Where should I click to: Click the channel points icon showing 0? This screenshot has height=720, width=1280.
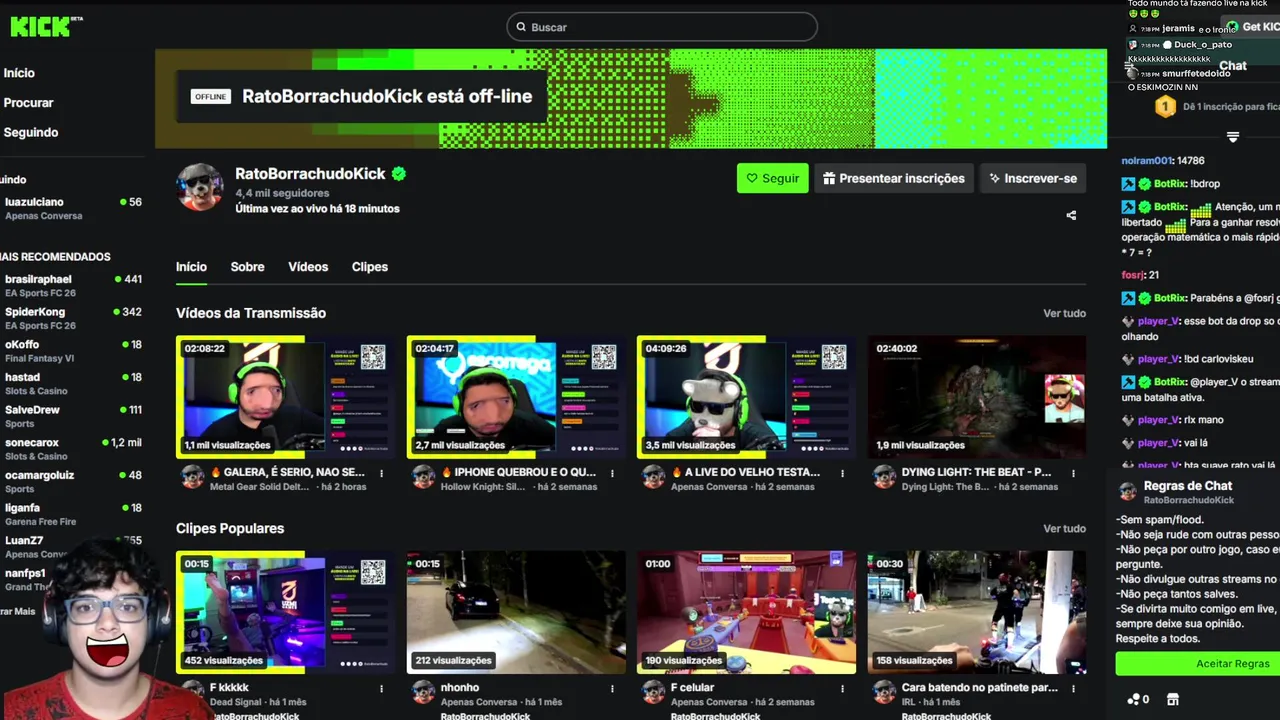pos(1138,699)
